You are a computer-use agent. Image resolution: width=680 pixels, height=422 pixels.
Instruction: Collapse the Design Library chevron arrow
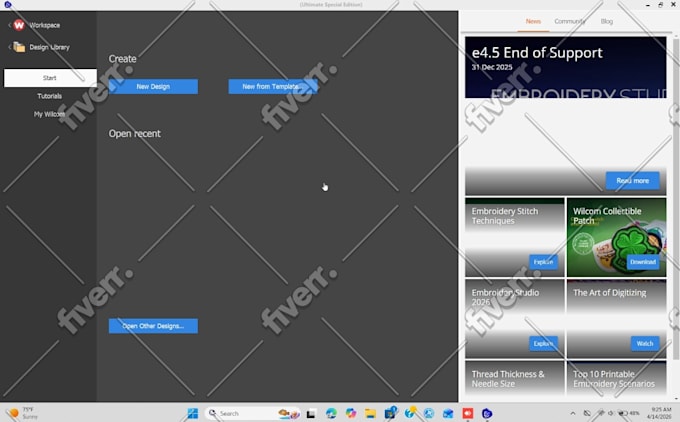coord(9,47)
